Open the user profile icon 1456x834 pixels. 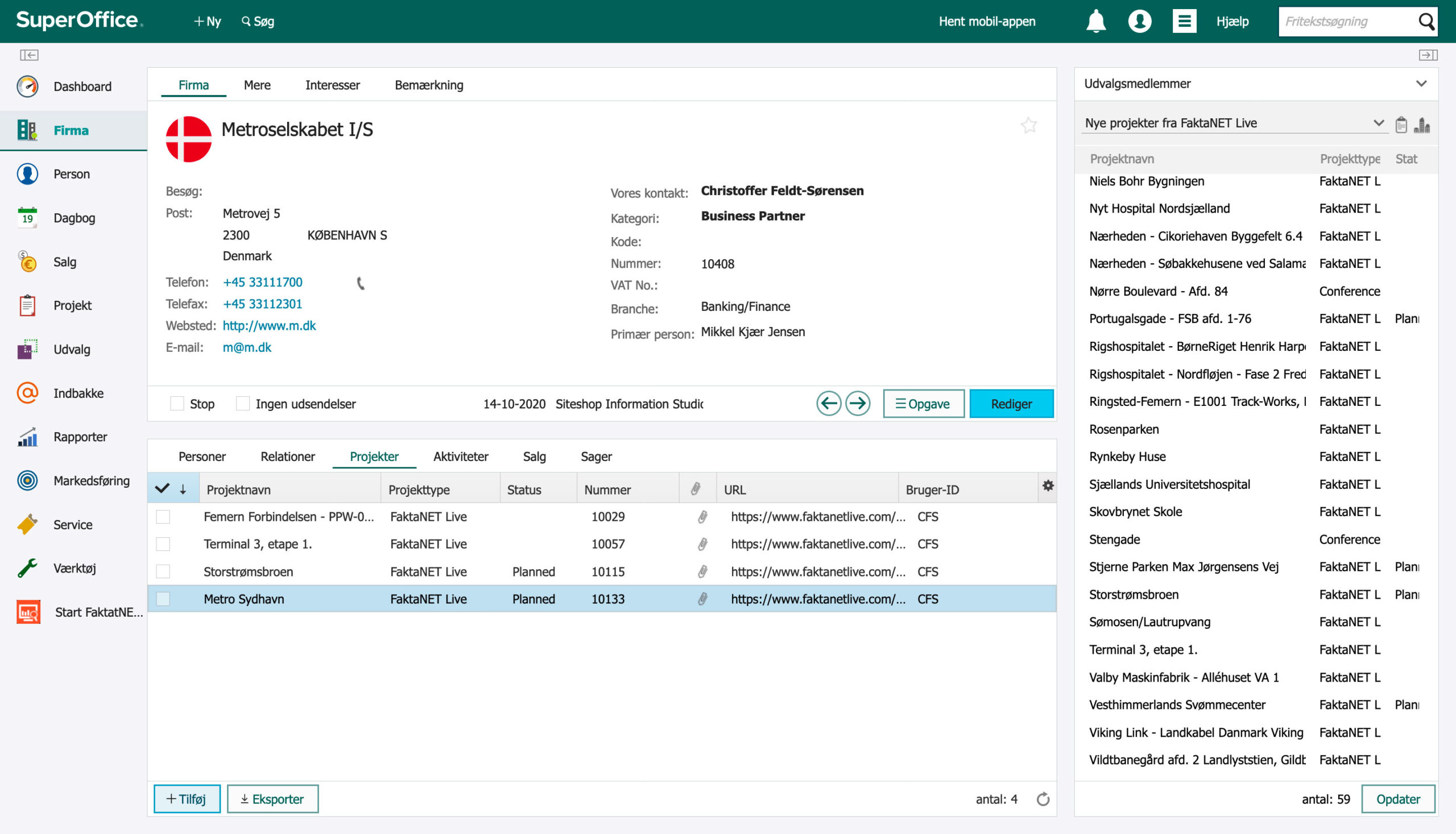1140,21
